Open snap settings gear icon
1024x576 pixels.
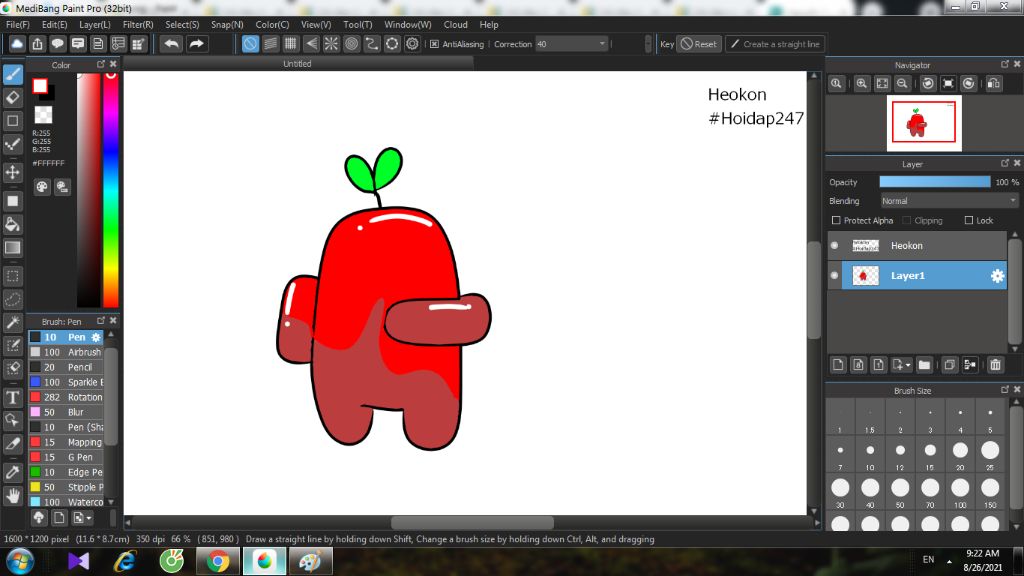pyautogui.click(x=412, y=44)
